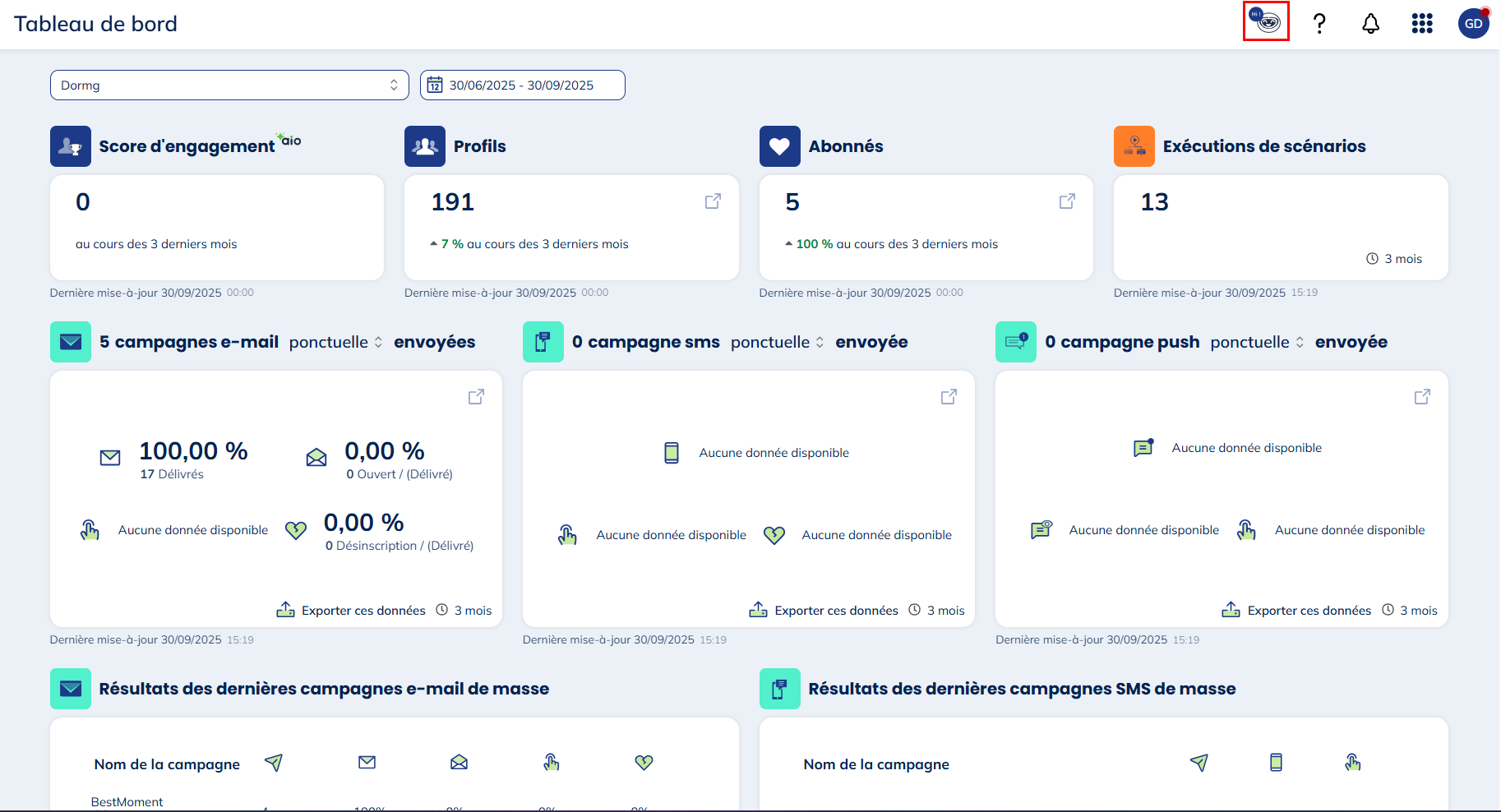
Task: Click the BestMoment campaign name
Action: (x=127, y=802)
